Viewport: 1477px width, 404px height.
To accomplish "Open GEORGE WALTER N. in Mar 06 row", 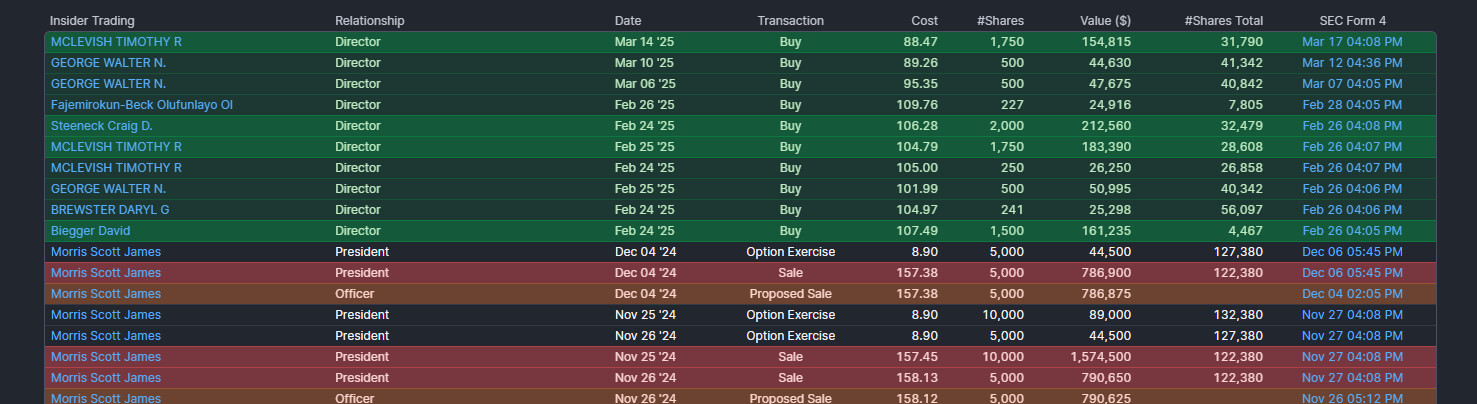I will pos(108,84).
